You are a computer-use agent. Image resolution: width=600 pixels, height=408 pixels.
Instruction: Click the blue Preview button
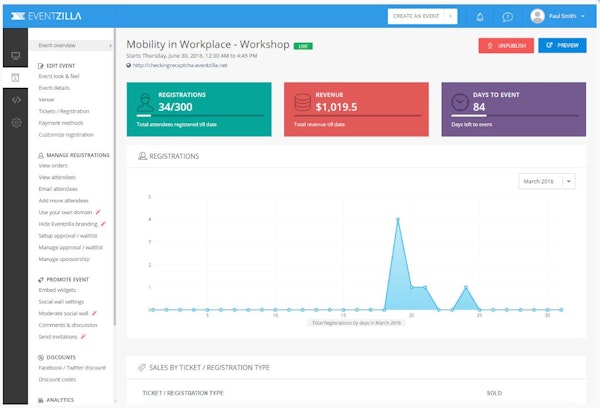click(561, 46)
